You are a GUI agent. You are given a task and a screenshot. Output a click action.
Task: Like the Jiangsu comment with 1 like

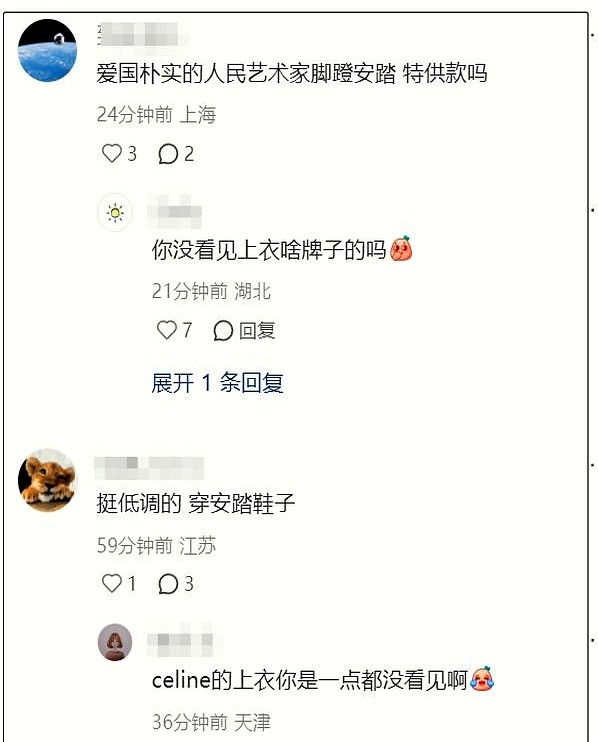pyautogui.click(x=112, y=583)
